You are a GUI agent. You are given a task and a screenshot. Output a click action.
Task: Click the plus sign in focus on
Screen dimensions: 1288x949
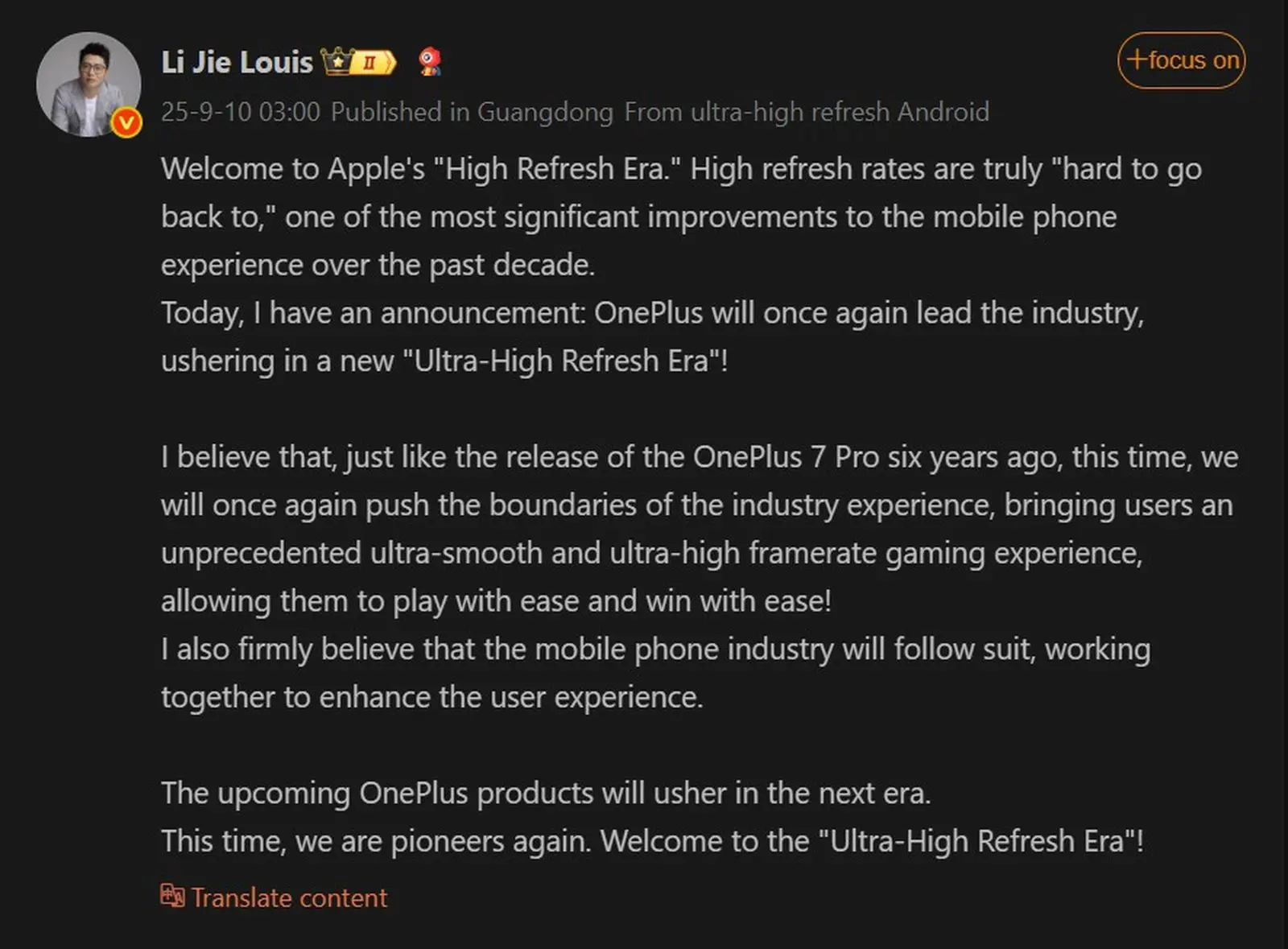point(1137,60)
